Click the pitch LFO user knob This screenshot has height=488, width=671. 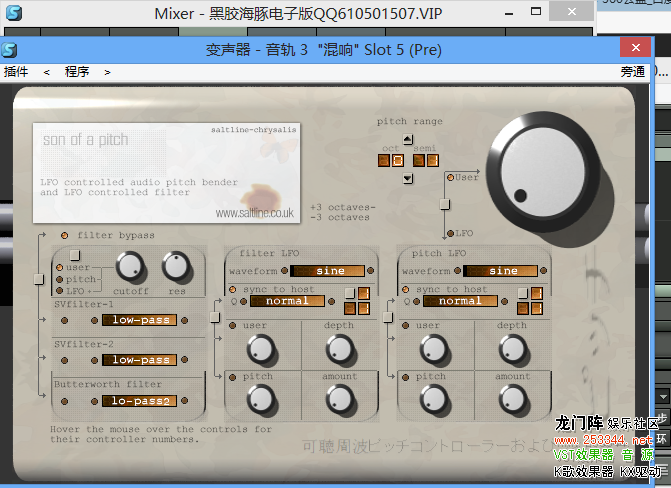coord(434,349)
